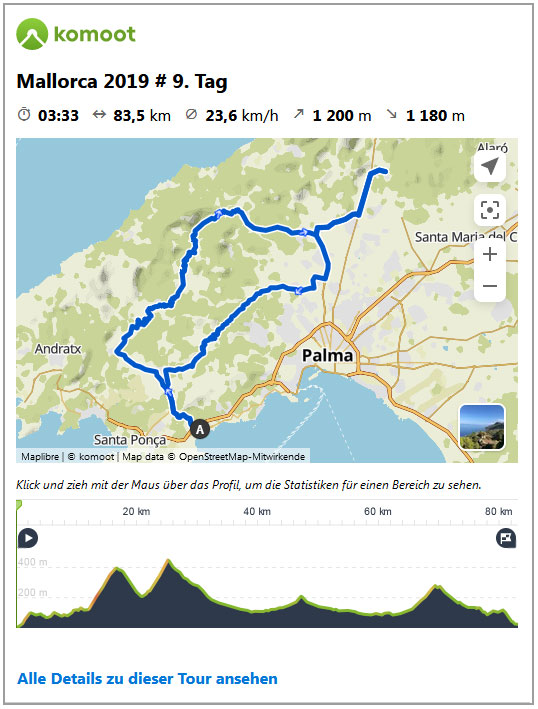Click the komoot wordmark text
The height and width of the screenshot is (709, 538).
(x=94, y=34)
